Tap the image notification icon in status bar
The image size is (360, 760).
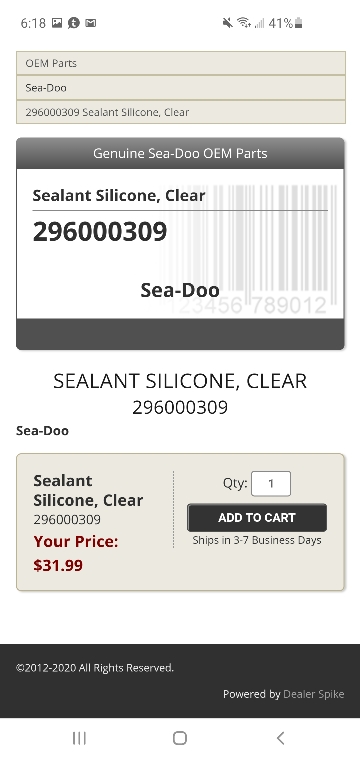(x=57, y=22)
